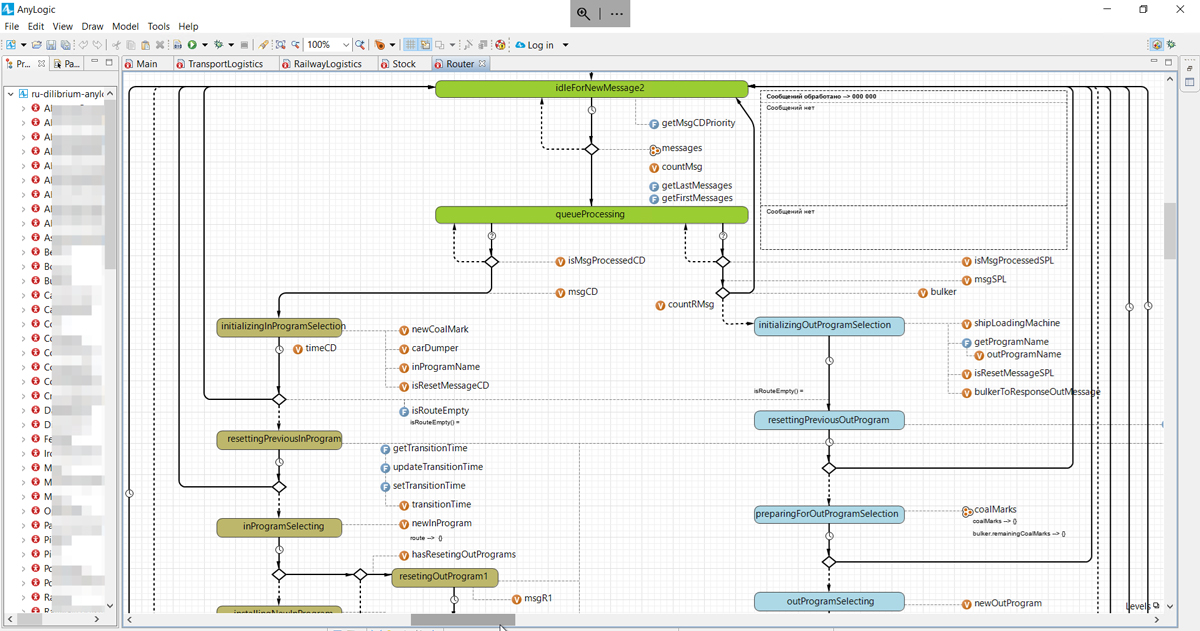This screenshot has height=631, width=1200.
Task: Click the Save model icon in toolbar
Action: (51, 45)
